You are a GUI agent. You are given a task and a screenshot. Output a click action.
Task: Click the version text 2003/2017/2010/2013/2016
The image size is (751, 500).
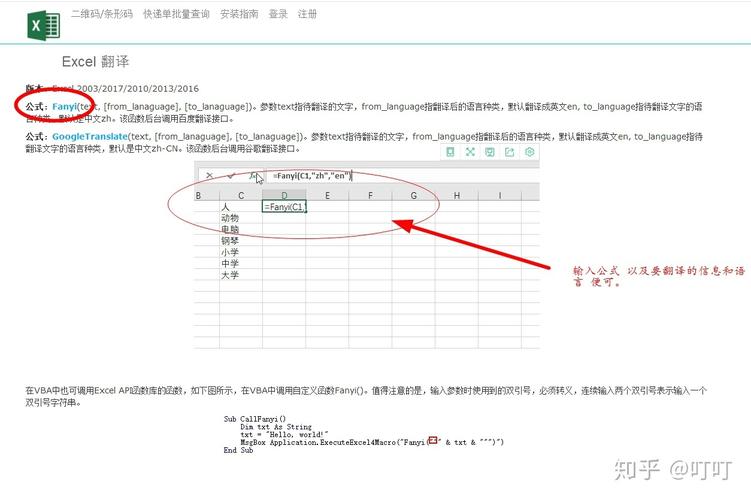point(138,89)
